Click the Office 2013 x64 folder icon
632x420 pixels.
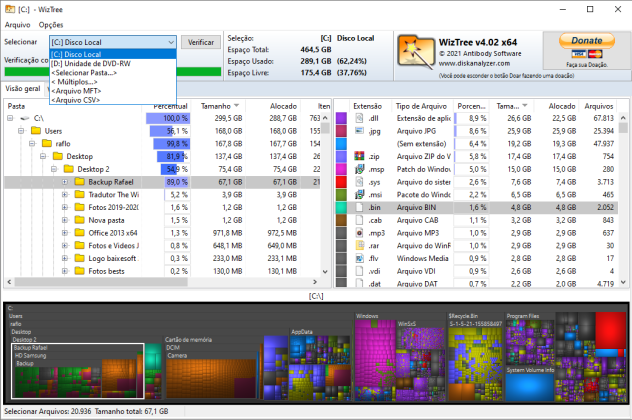(x=80, y=233)
